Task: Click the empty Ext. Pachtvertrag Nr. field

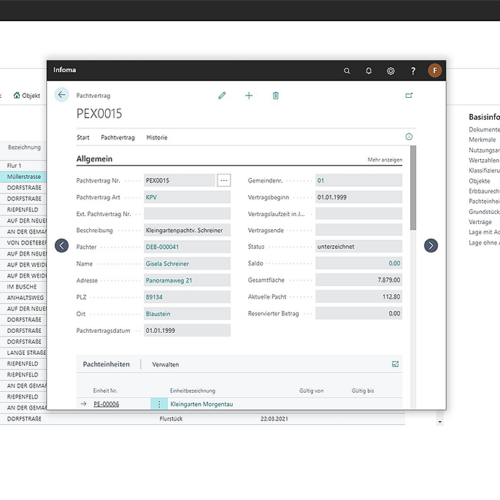Action: click(187, 214)
